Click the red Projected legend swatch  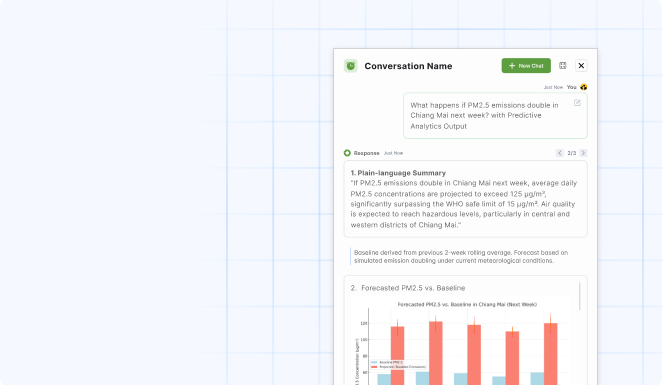(374, 367)
